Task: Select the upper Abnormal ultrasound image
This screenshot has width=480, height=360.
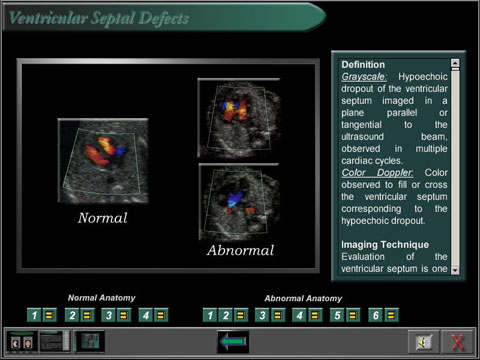Action: 239,118
